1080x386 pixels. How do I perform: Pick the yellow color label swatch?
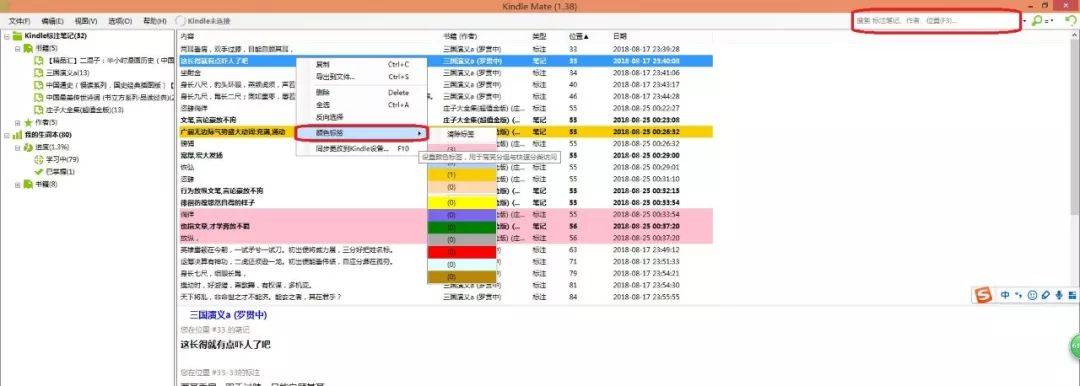(461, 203)
